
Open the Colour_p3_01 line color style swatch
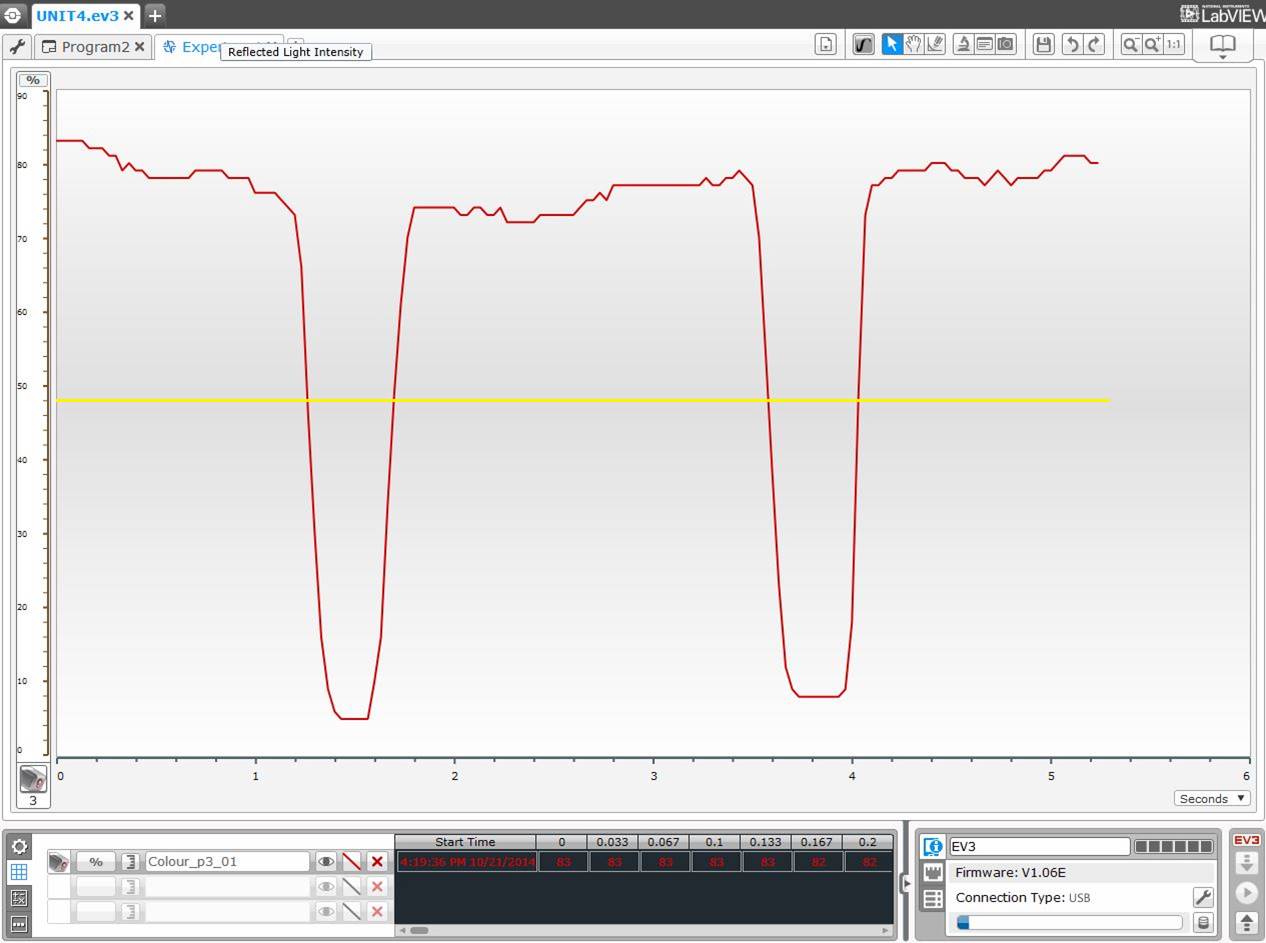[x=351, y=861]
